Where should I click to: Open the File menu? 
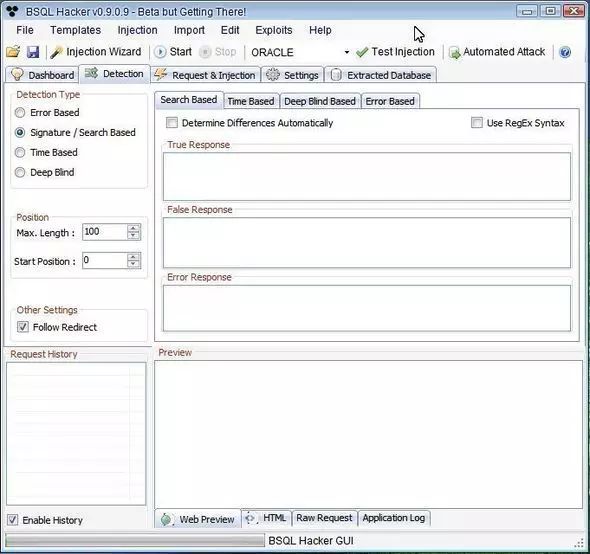pyautogui.click(x=25, y=30)
